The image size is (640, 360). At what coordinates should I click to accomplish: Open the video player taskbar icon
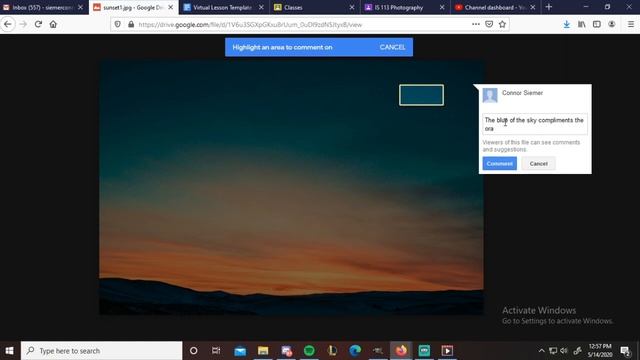[x=447, y=351]
